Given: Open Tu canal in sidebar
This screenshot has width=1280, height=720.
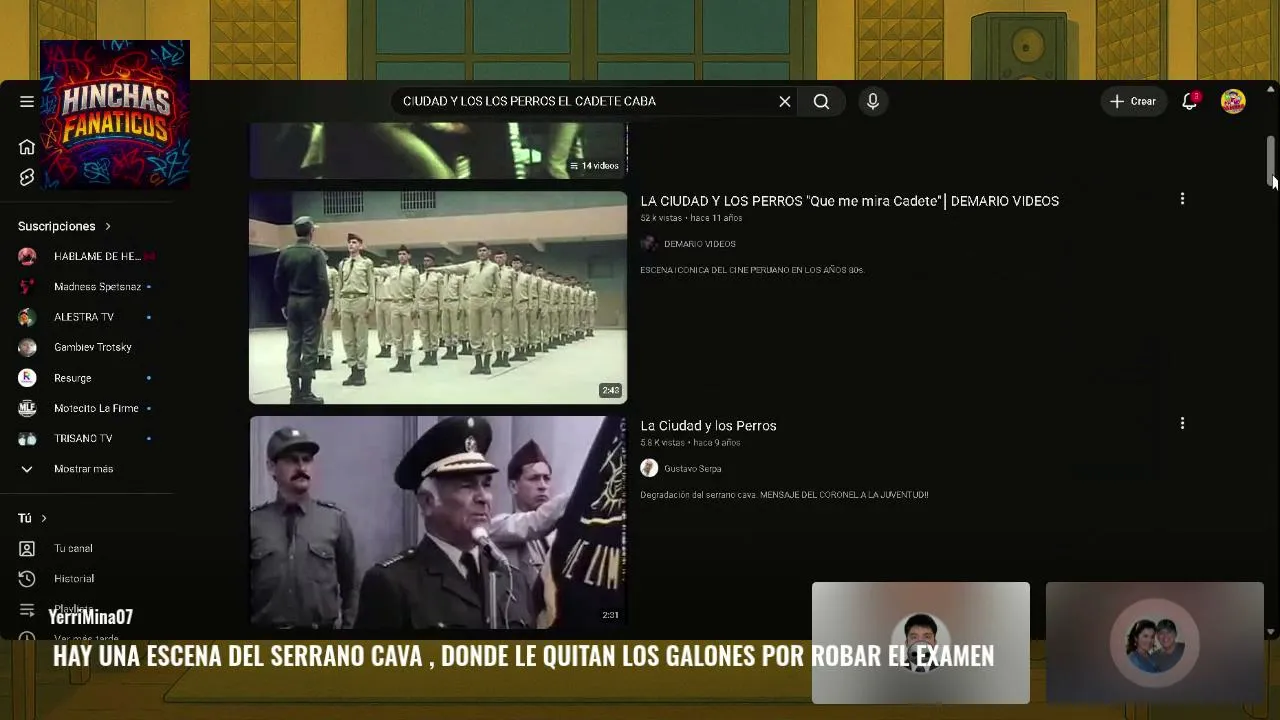Looking at the screenshot, I should pyautogui.click(x=73, y=549).
